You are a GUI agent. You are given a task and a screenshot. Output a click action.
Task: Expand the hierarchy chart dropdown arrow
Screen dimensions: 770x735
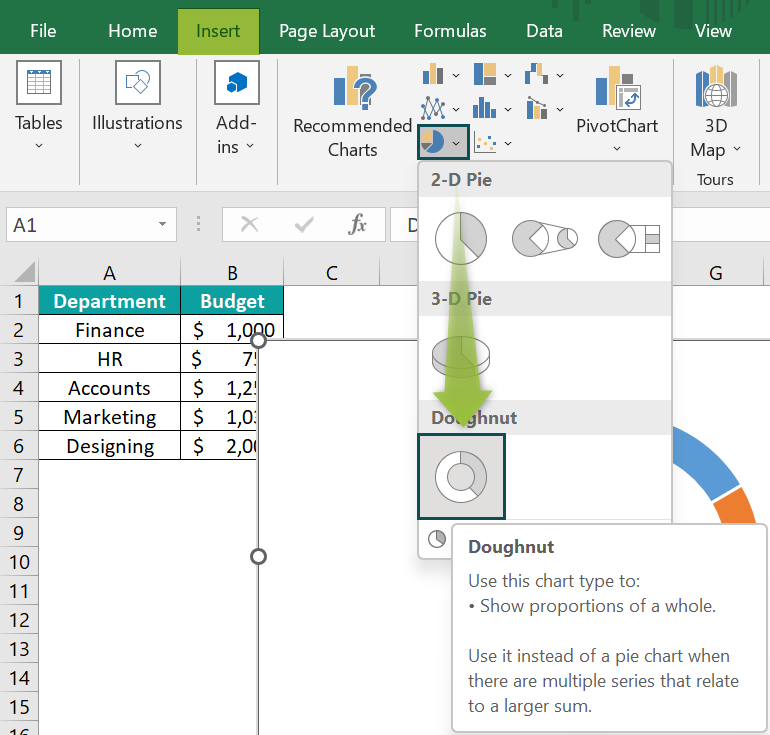pyautogui.click(x=508, y=76)
